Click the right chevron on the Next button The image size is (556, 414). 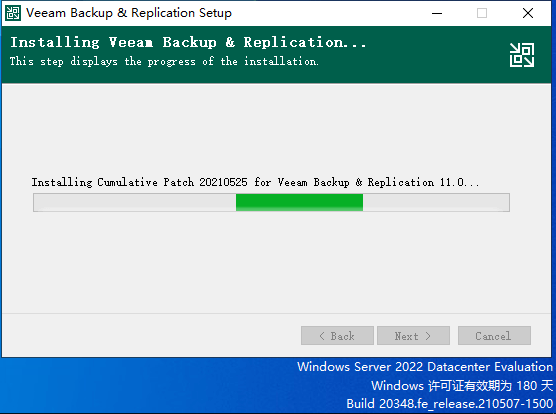428,336
